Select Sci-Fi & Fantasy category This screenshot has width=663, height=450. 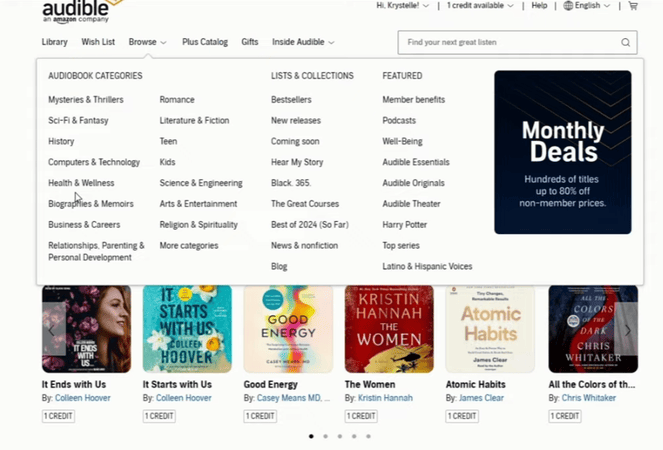(78, 121)
